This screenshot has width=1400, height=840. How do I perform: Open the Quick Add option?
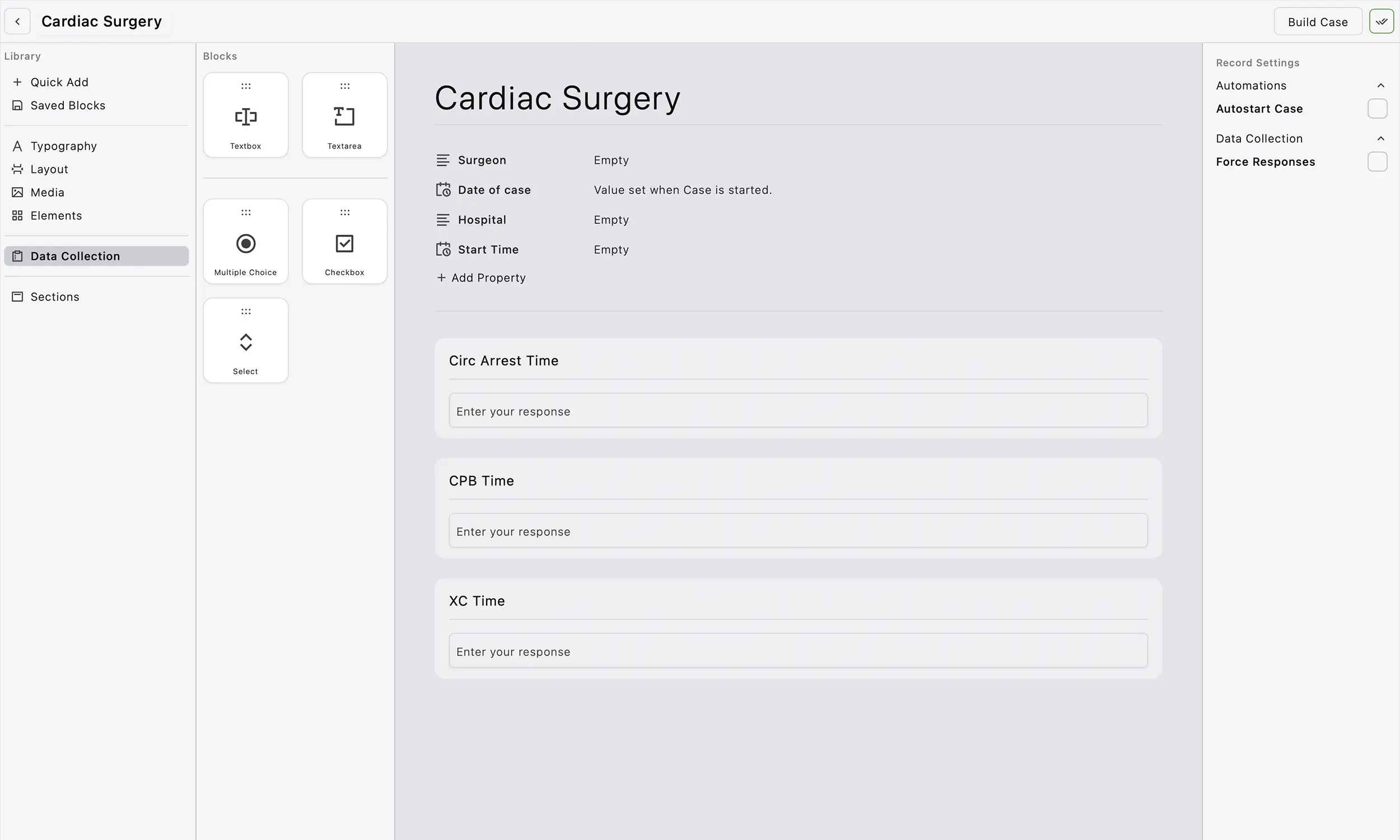tap(59, 82)
